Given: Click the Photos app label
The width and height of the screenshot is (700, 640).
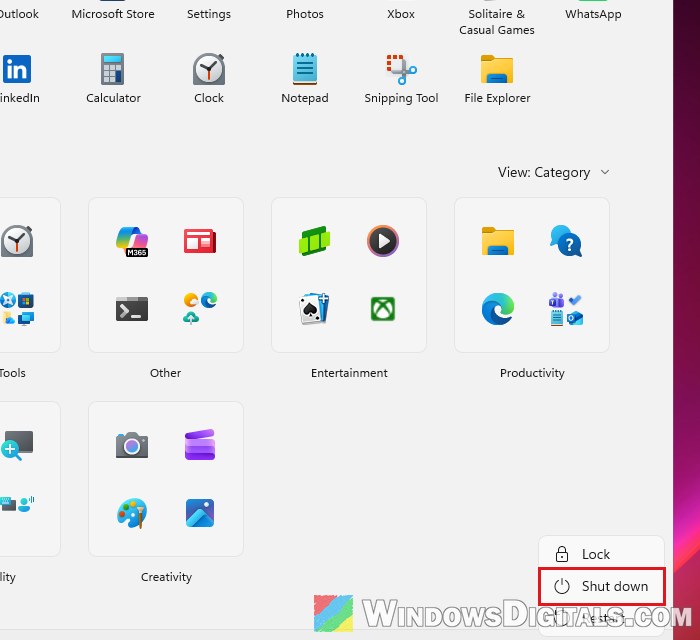Looking at the screenshot, I should point(305,14).
